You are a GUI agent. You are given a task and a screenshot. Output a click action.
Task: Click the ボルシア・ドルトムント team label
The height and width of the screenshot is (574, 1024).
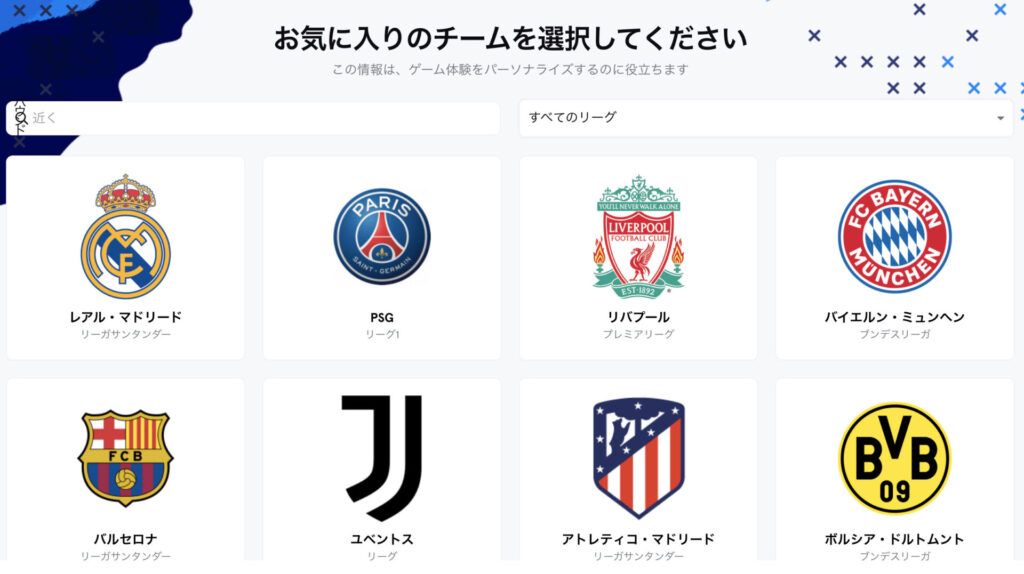point(894,539)
